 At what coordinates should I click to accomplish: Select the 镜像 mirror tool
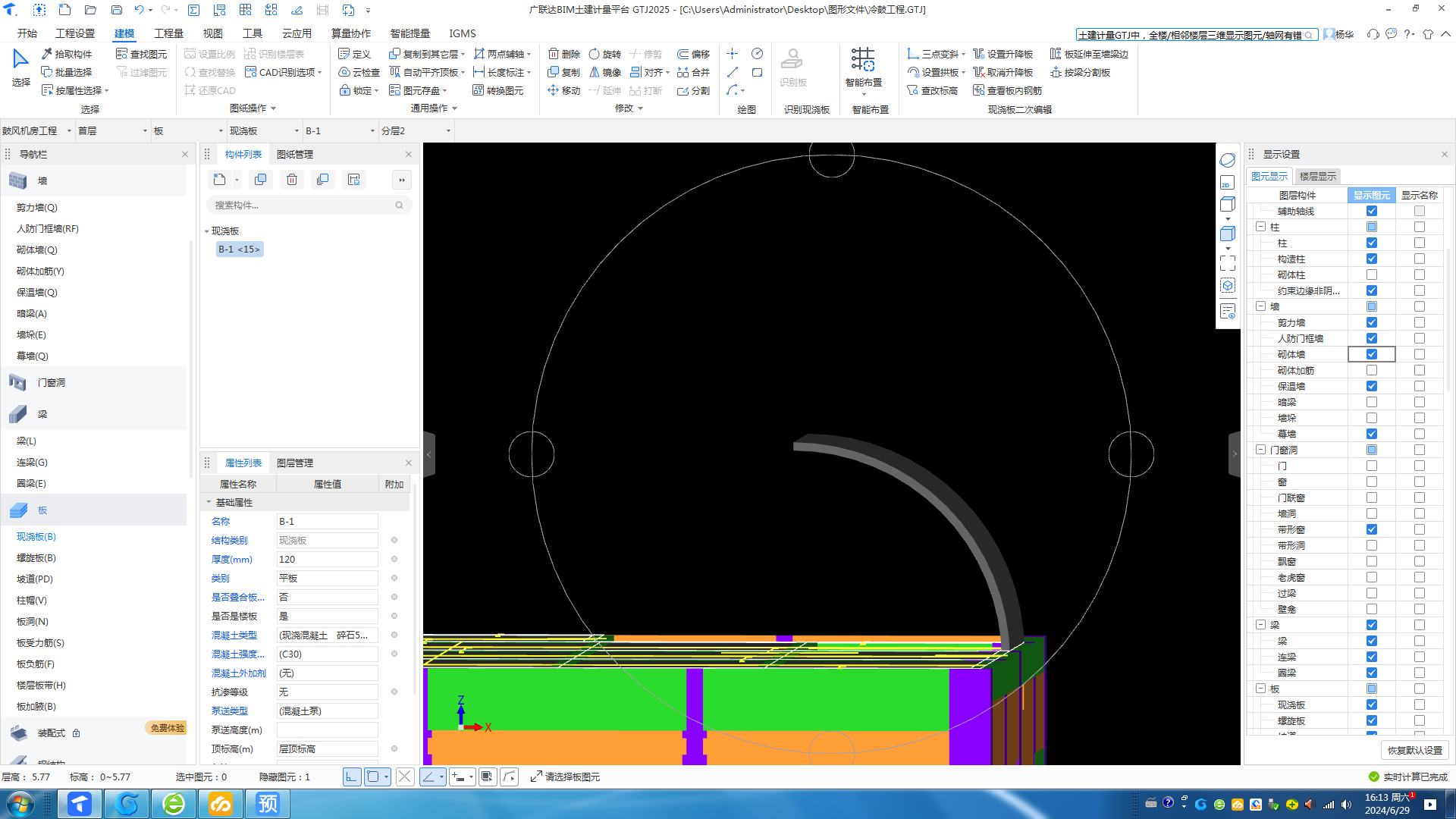tap(605, 72)
